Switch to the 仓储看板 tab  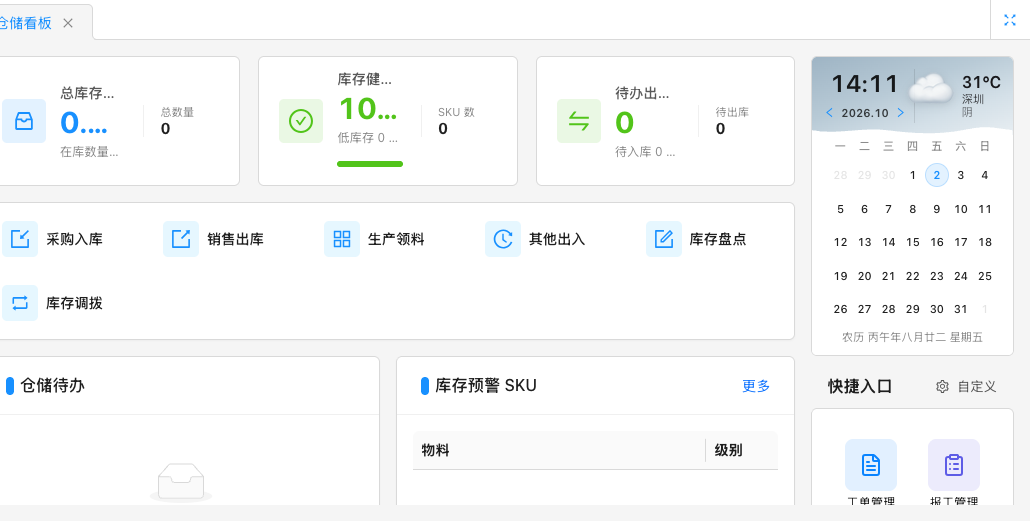pos(25,23)
